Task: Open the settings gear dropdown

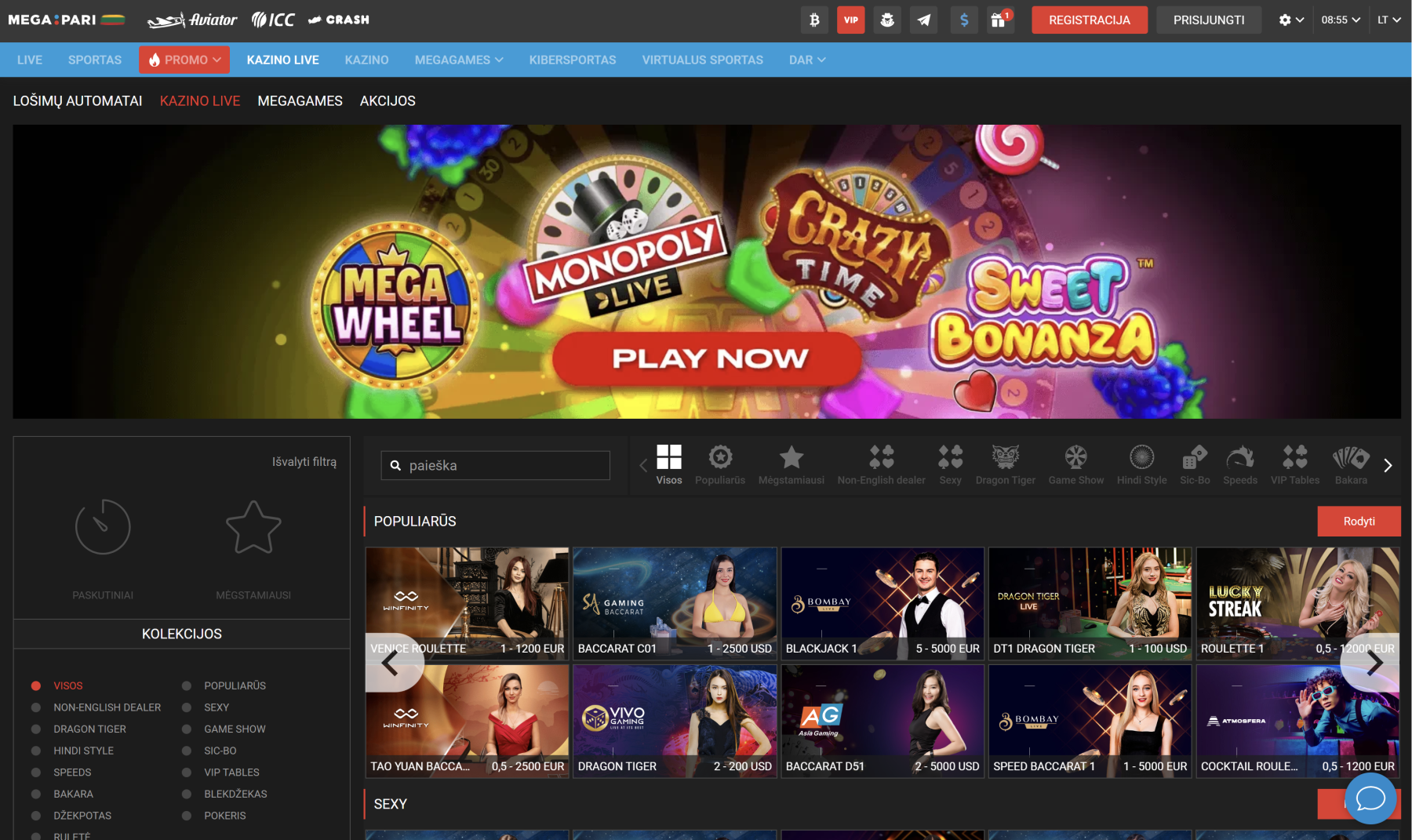Action: click(x=1291, y=20)
